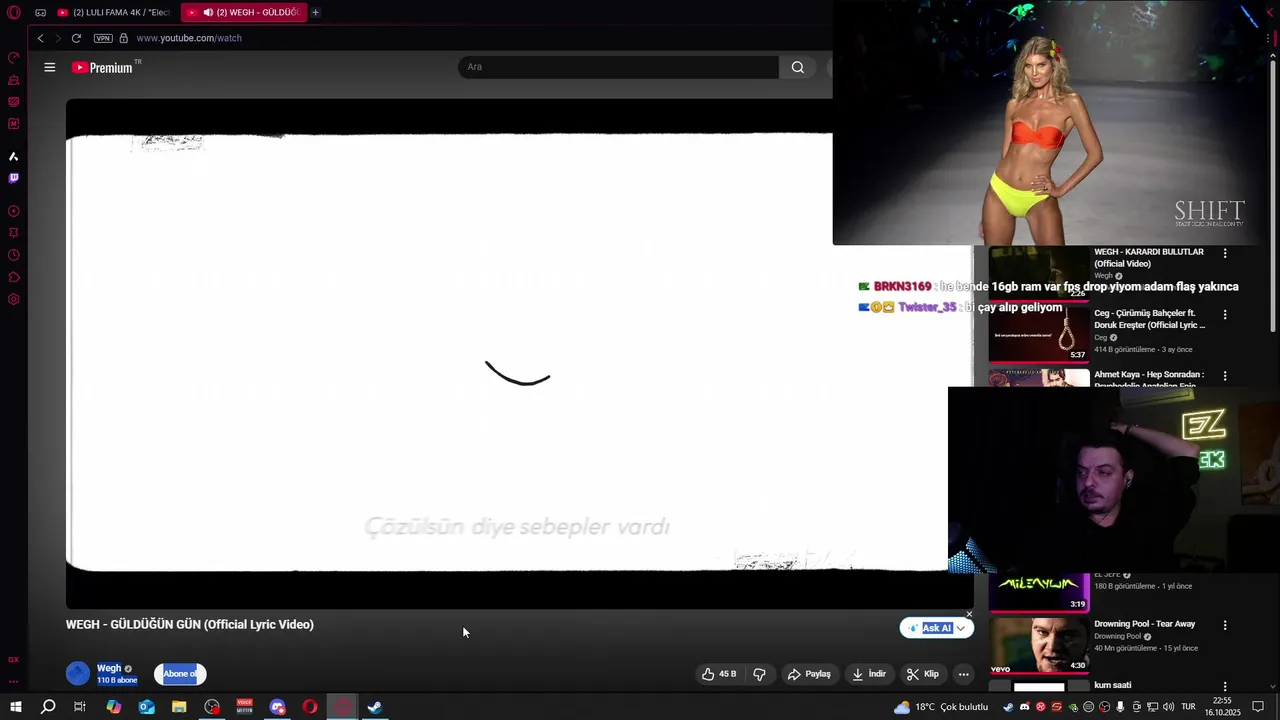Go back with the browser back arrow
Screen dimensions: 1280x720
(x=40, y=38)
